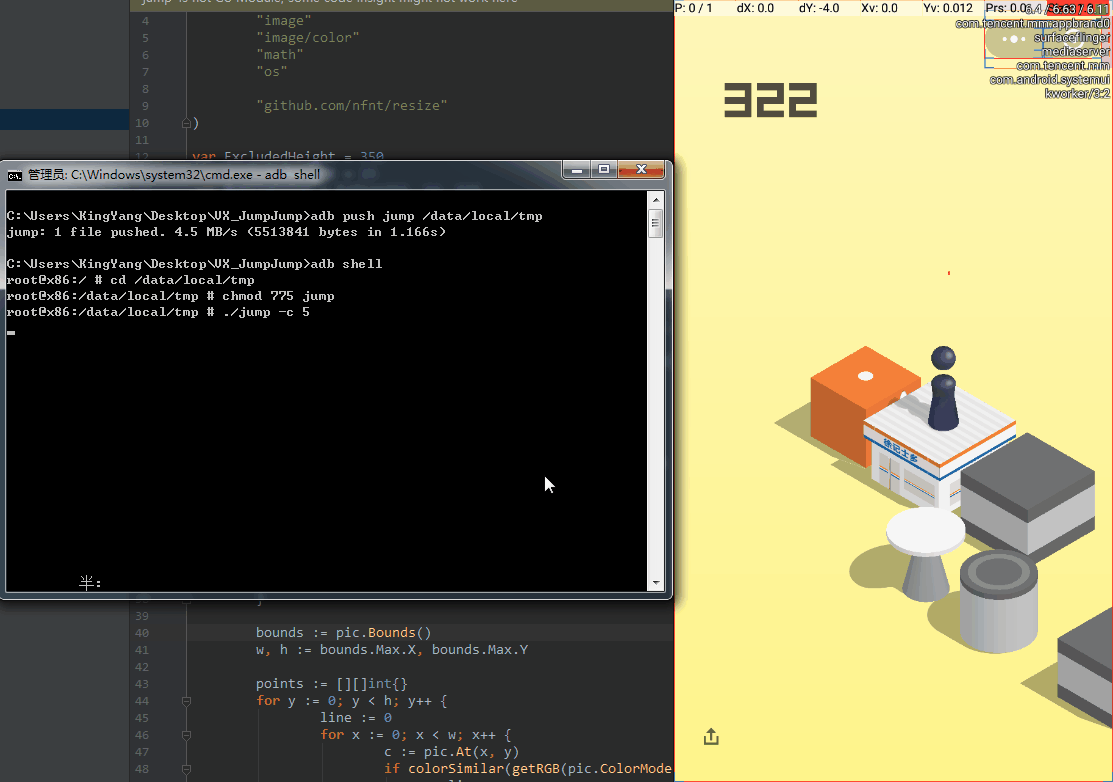
Task: Click the 322 score display
Action: (x=770, y=101)
